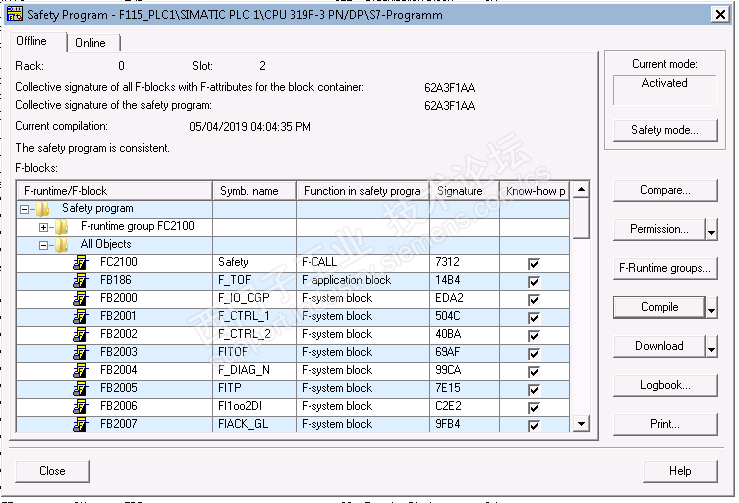Screen dimensions: 739x503
Task: Click the F-blocks list scrollbar thumb
Action: coord(581,218)
